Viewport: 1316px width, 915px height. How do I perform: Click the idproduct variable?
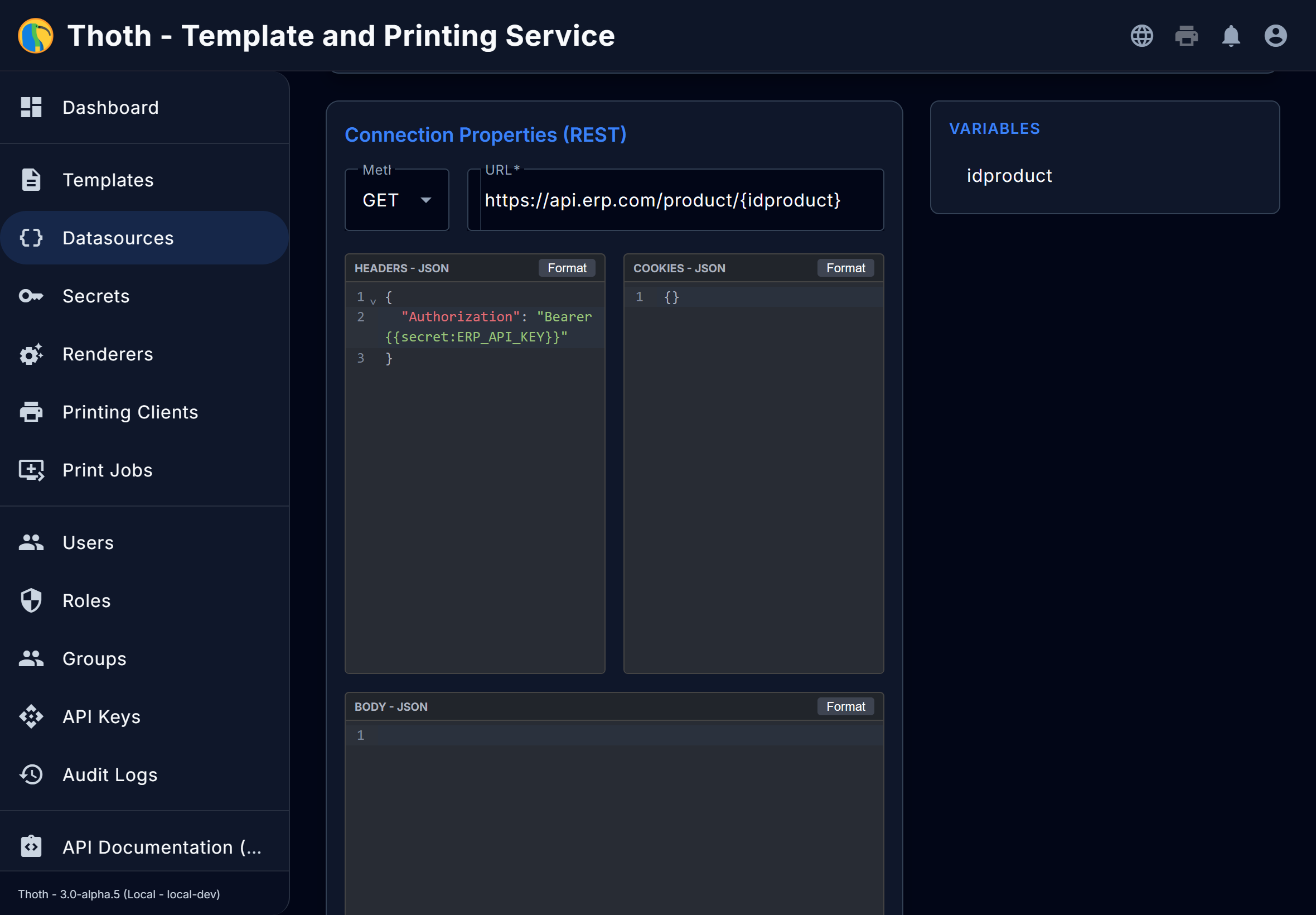click(x=1008, y=175)
